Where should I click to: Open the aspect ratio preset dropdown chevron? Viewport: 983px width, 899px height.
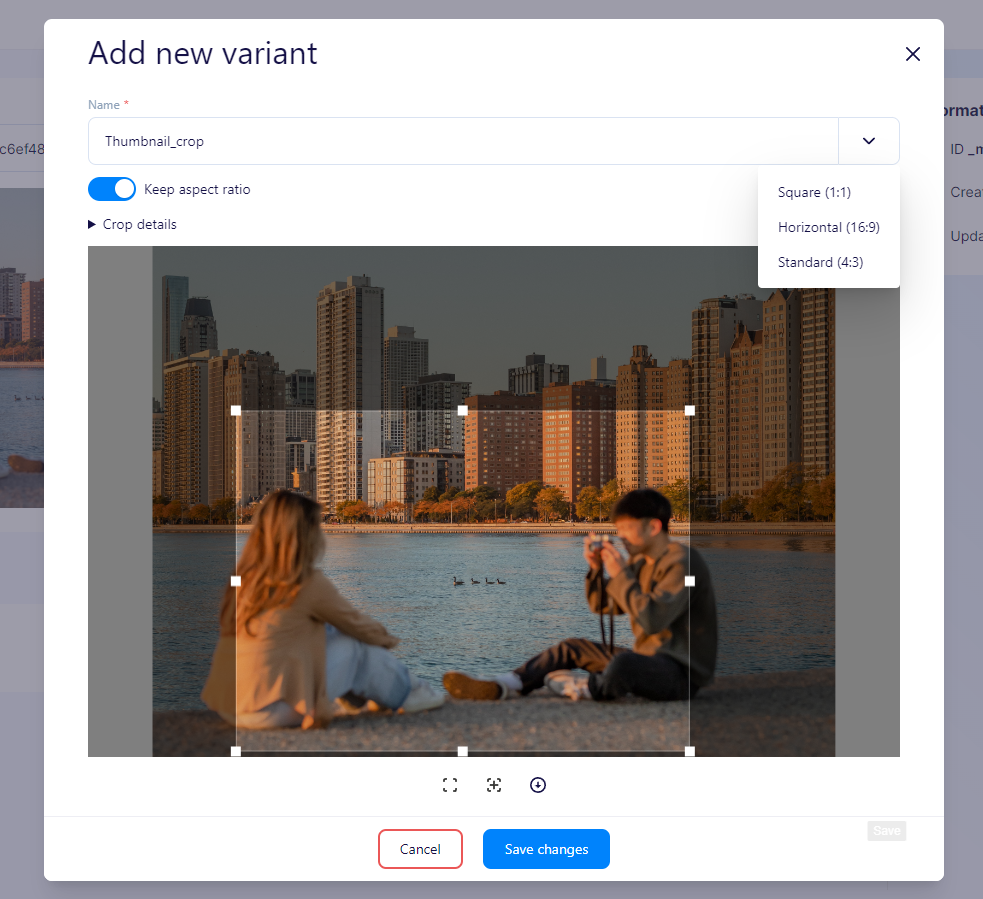tap(868, 141)
